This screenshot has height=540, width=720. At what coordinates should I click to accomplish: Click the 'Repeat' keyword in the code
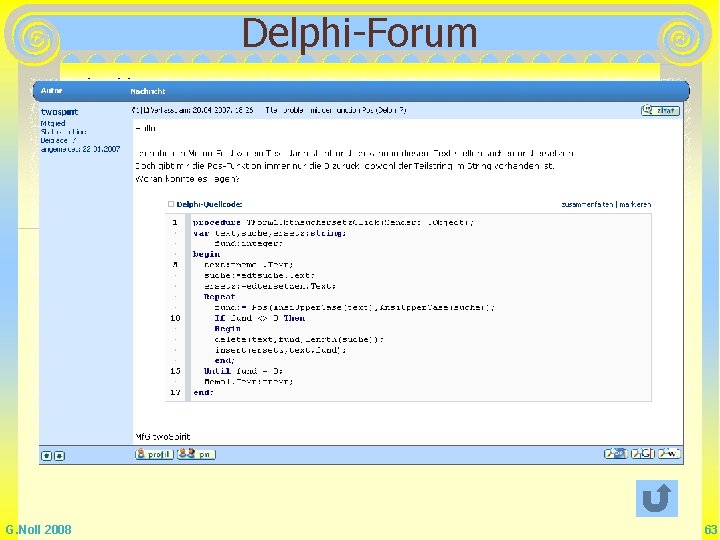click(219, 297)
